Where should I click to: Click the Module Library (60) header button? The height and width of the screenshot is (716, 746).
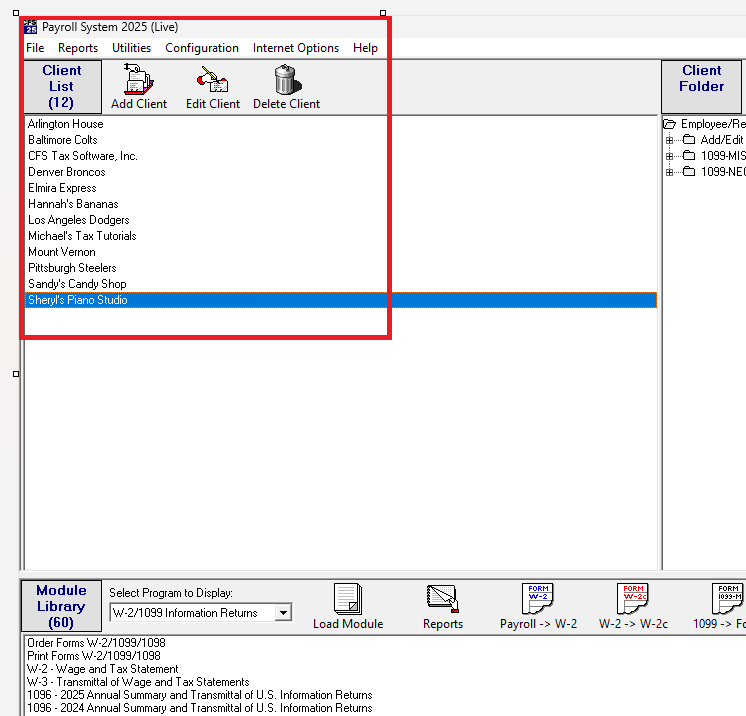pyautogui.click(x=61, y=606)
